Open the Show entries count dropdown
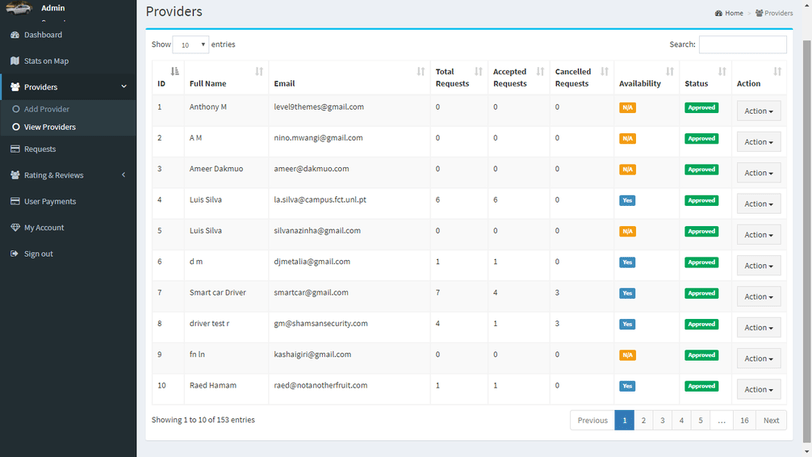The image size is (812, 457). pyautogui.click(x=191, y=45)
